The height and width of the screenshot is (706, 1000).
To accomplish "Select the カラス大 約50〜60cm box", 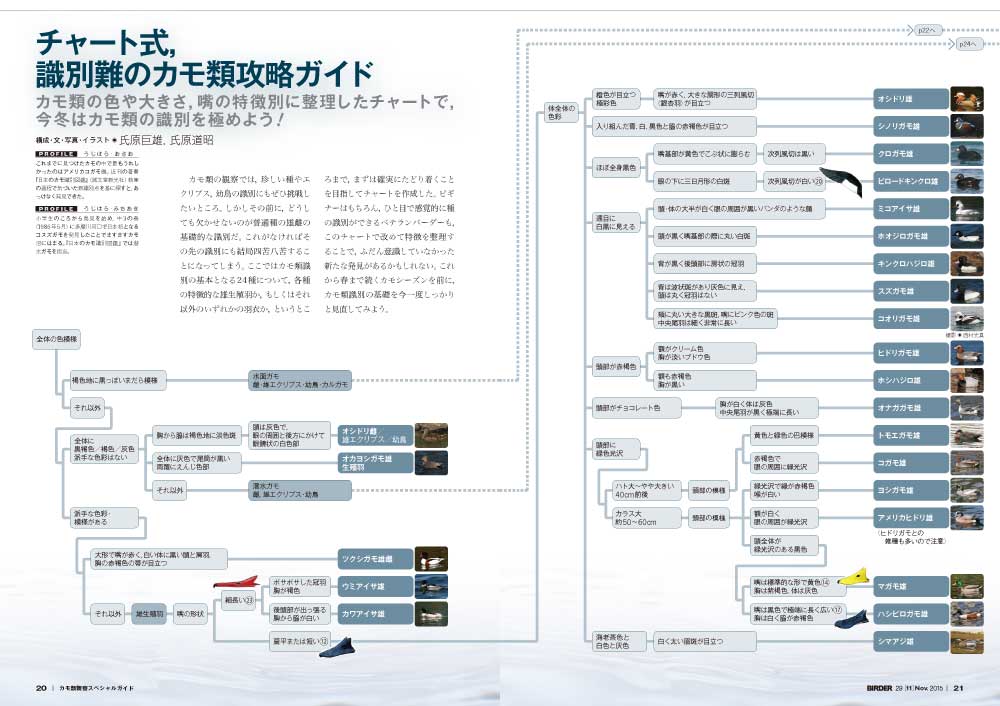I will pyautogui.click(x=646, y=518).
